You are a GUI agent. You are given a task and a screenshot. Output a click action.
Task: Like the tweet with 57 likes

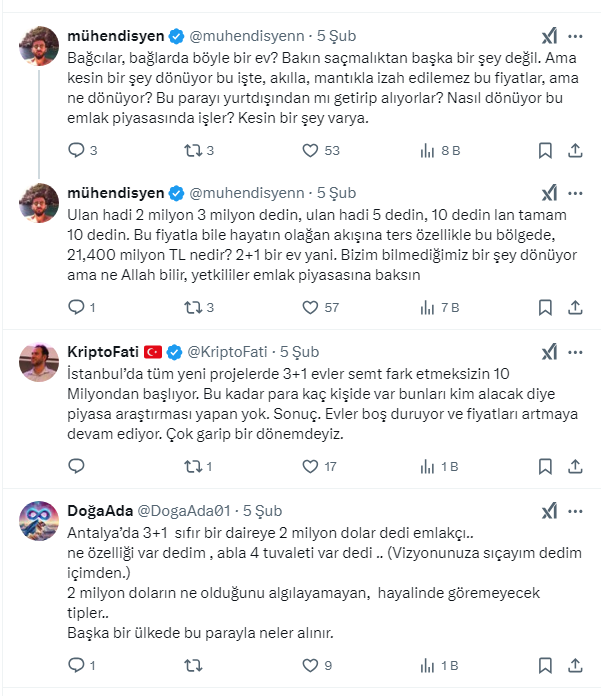(311, 307)
